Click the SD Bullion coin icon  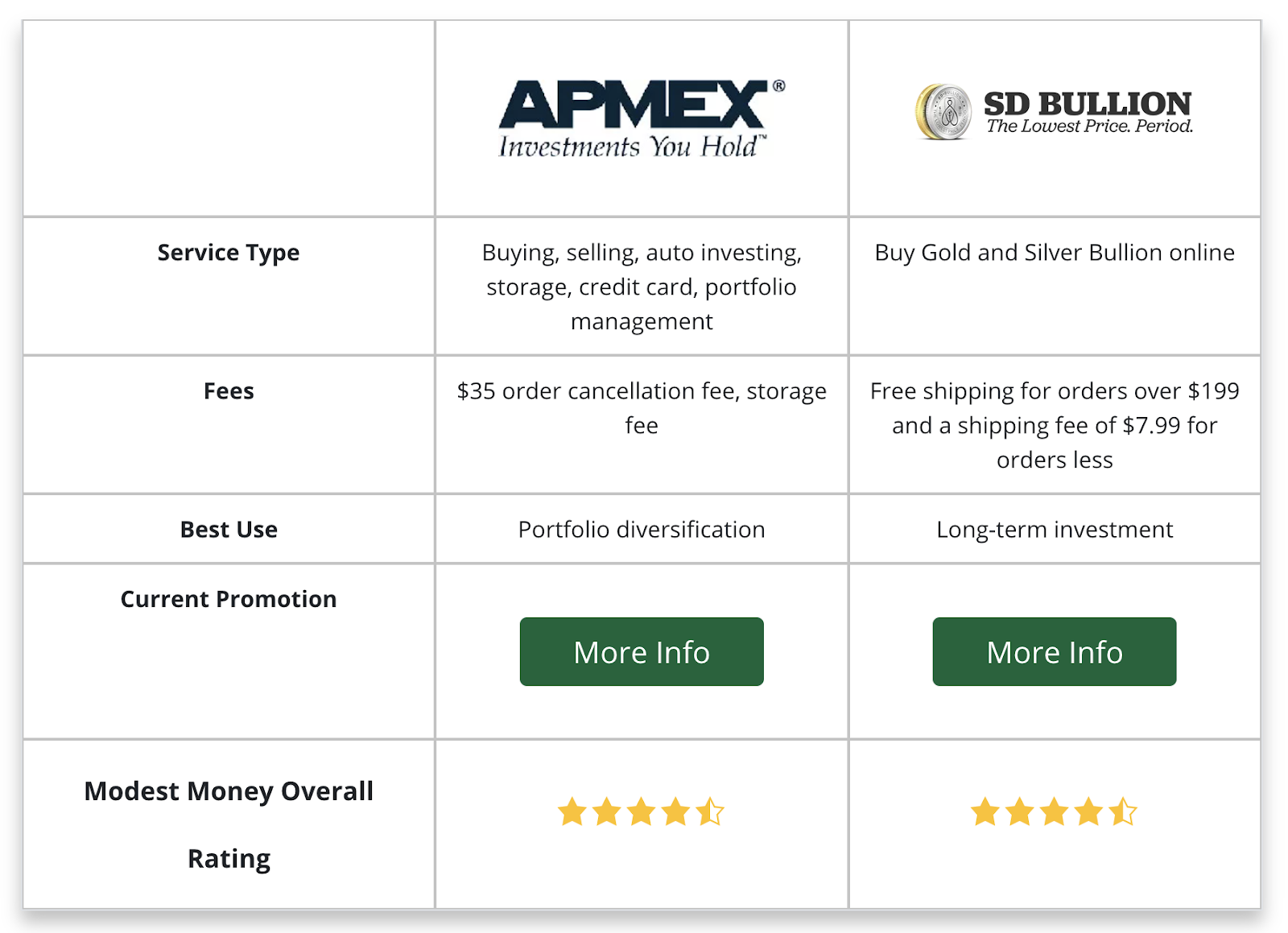click(x=943, y=113)
